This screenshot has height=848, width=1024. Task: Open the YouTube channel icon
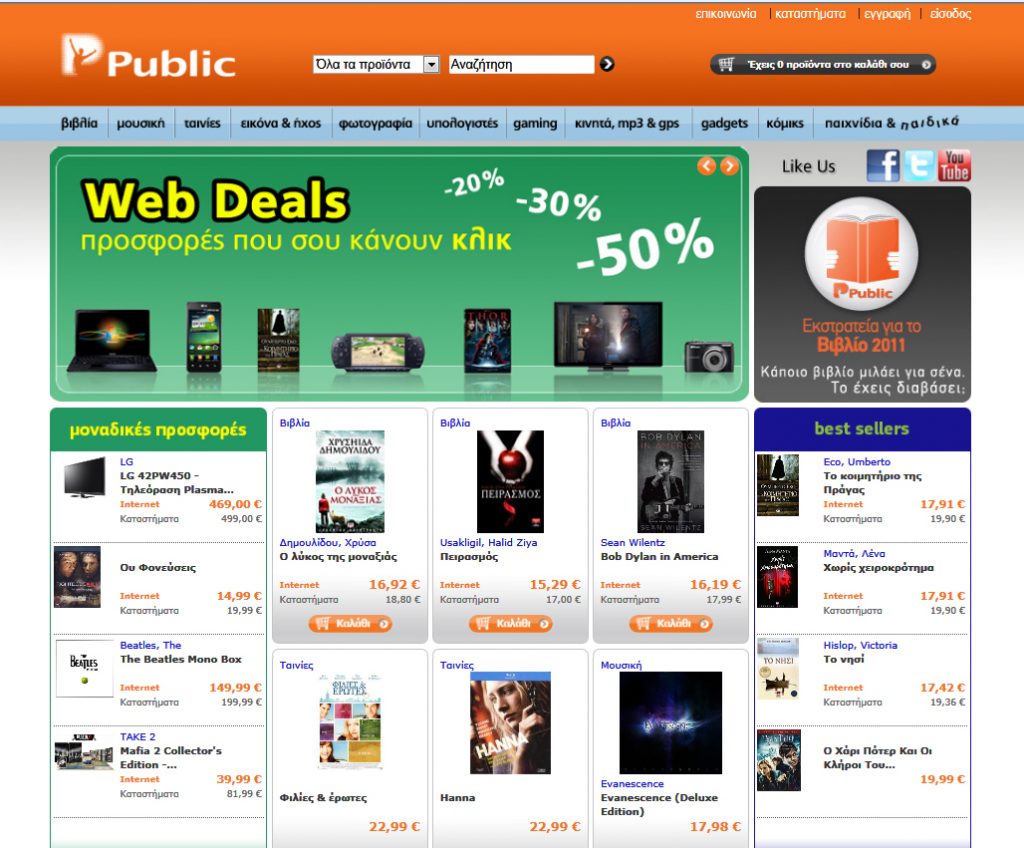[x=954, y=166]
